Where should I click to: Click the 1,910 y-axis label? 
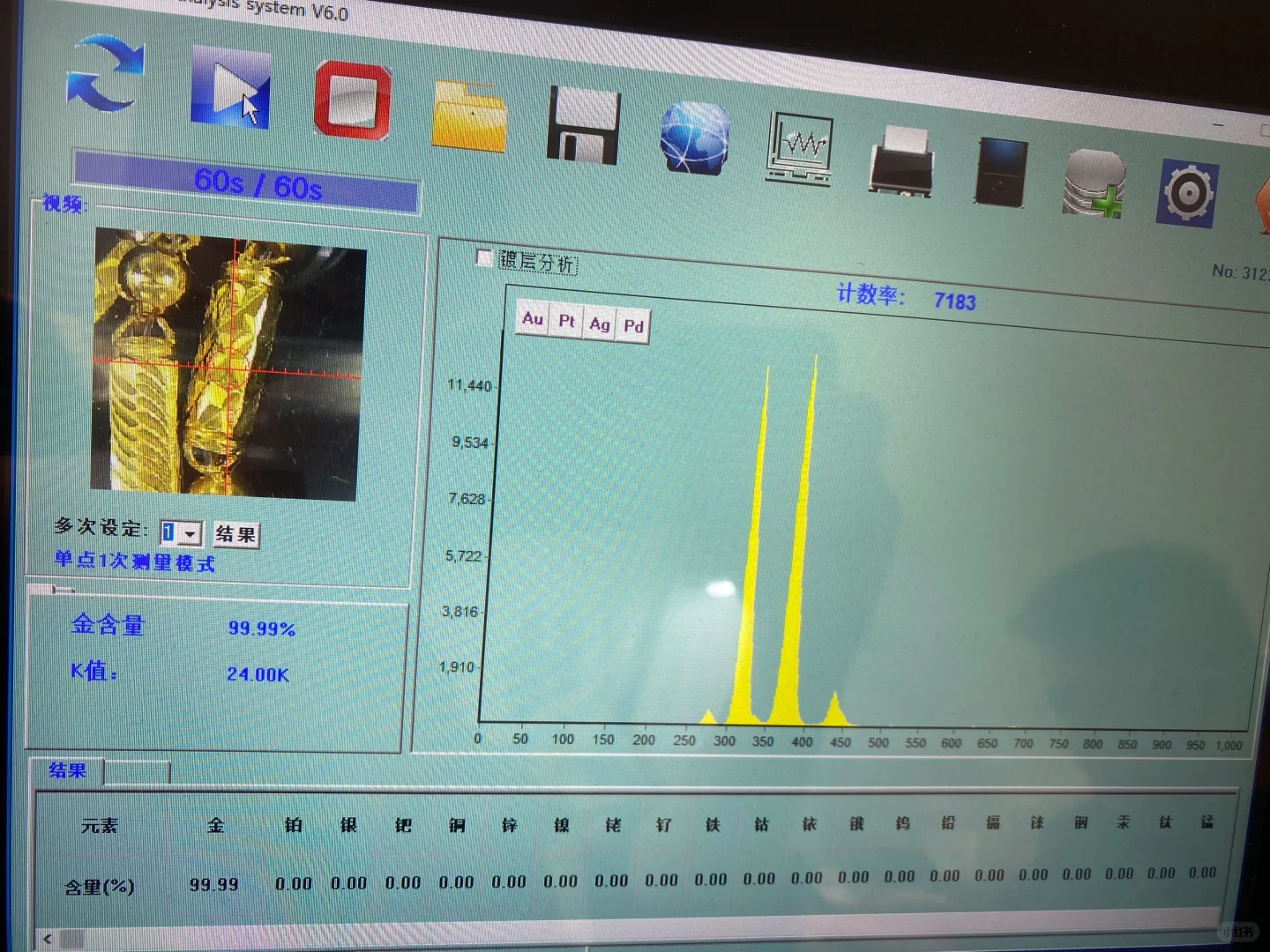[457, 667]
